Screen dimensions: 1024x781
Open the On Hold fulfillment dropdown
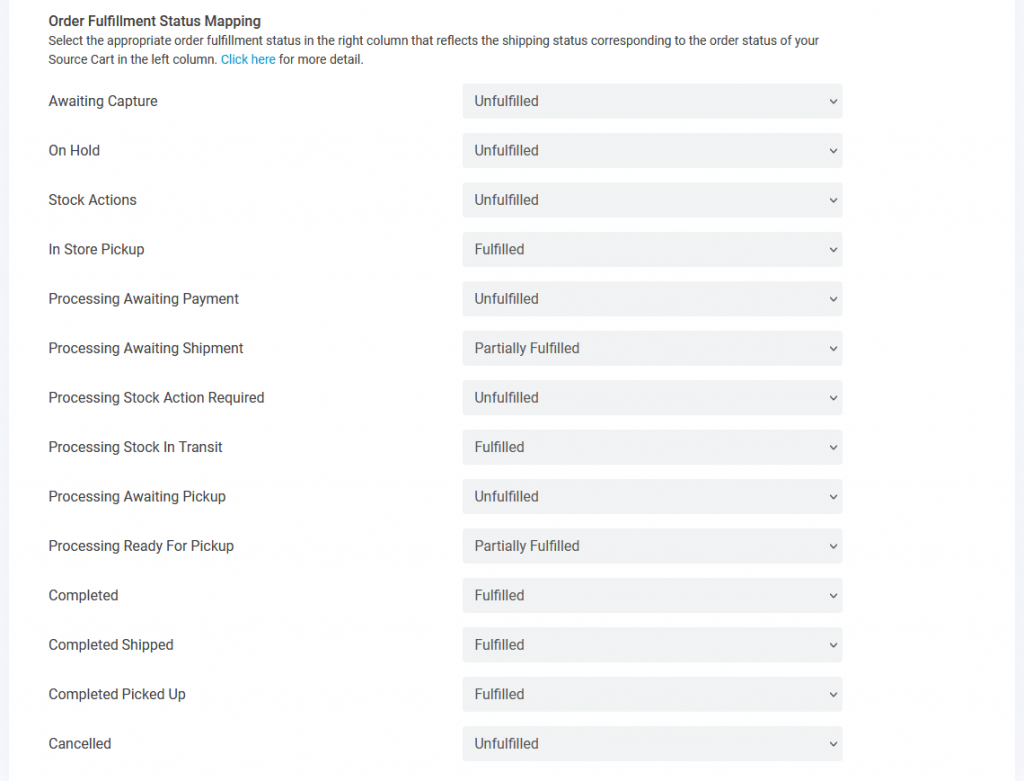651,150
